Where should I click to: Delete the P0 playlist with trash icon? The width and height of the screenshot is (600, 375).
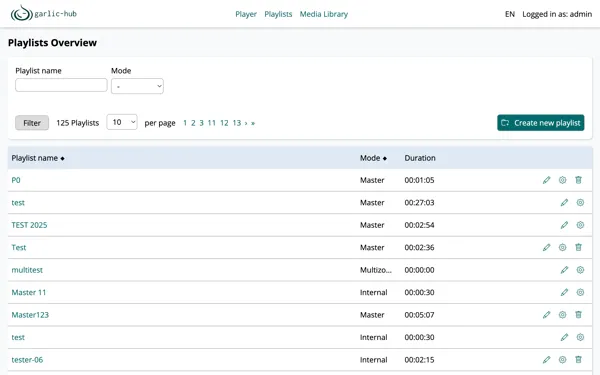(579, 180)
